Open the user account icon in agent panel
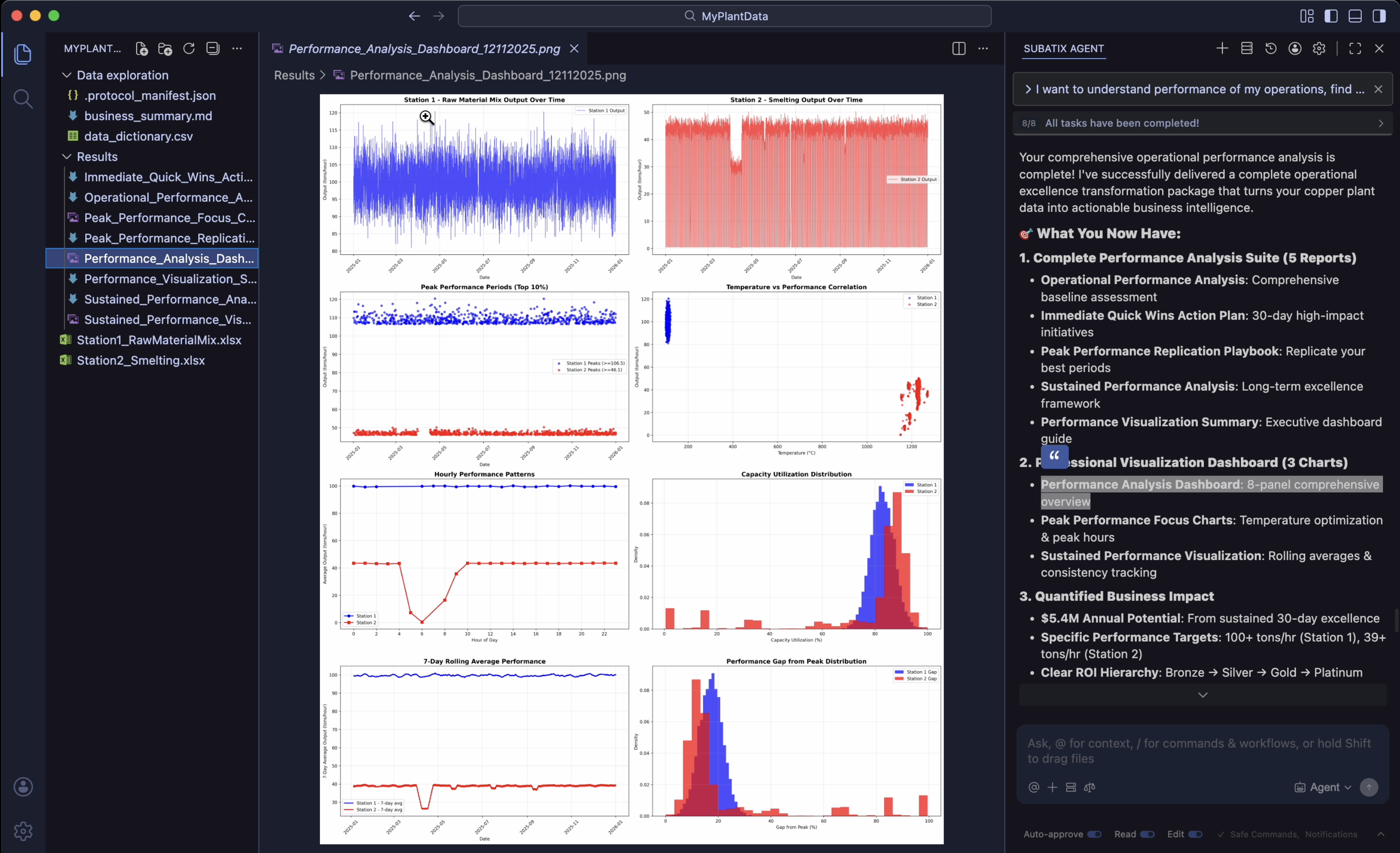Screen dimensions: 1400x853 (1295, 48)
